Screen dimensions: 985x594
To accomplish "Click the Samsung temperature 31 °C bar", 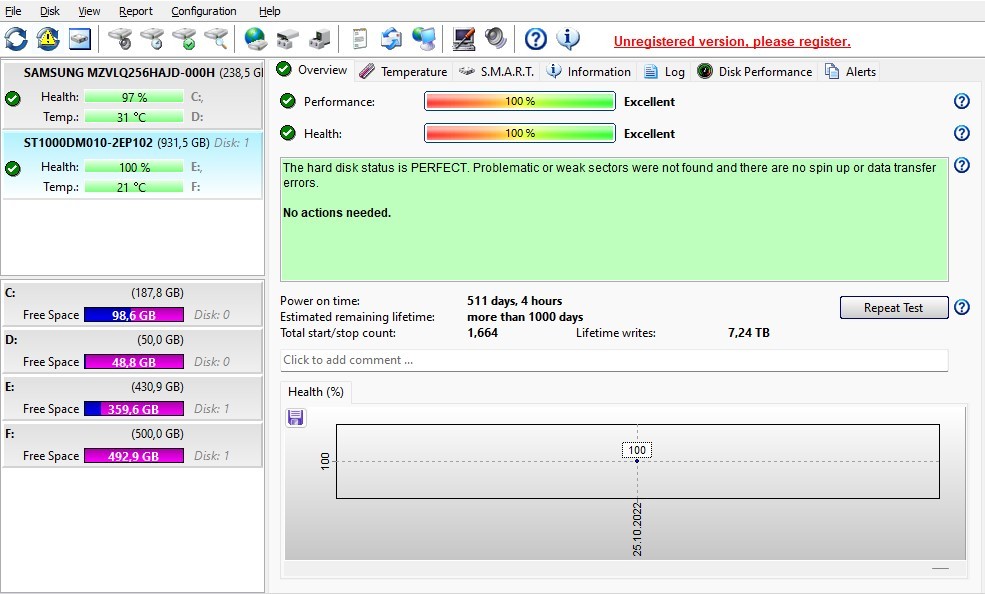I will click(134, 117).
